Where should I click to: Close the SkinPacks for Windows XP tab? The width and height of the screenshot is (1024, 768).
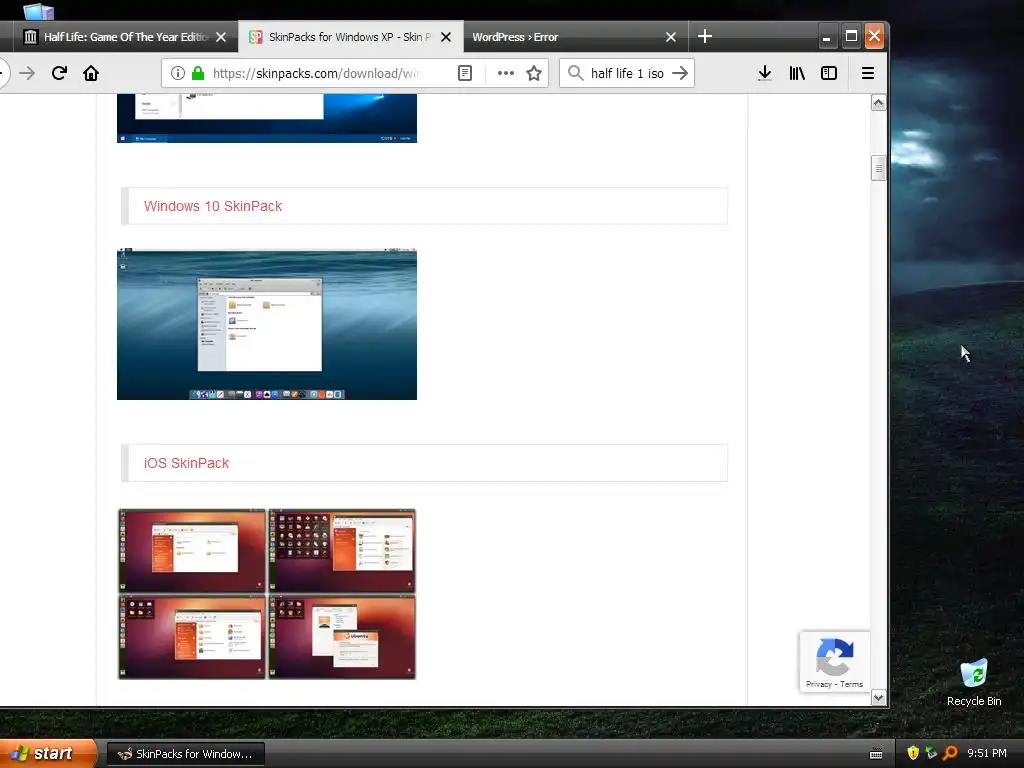pos(446,37)
